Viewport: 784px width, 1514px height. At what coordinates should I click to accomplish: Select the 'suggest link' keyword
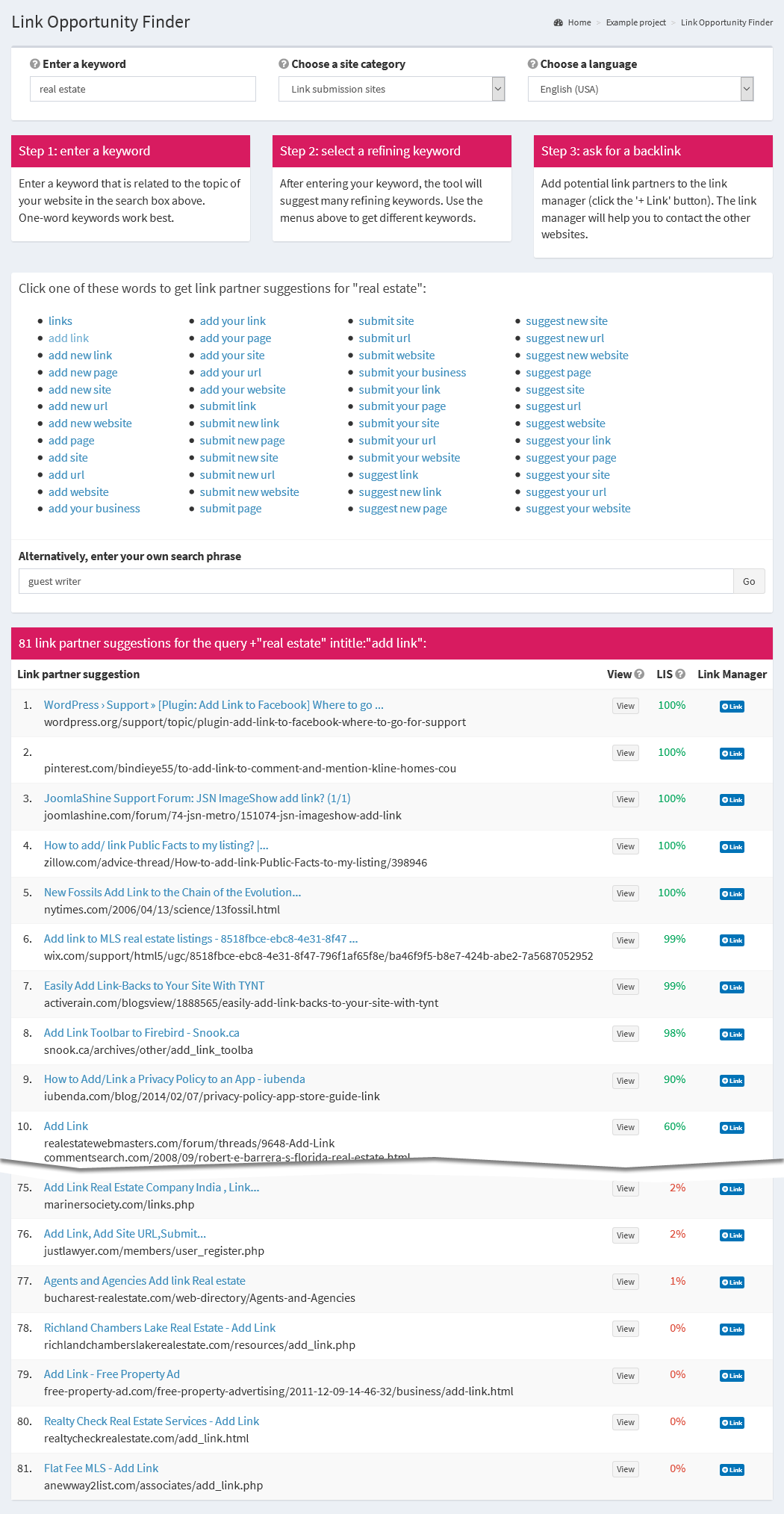click(x=388, y=475)
